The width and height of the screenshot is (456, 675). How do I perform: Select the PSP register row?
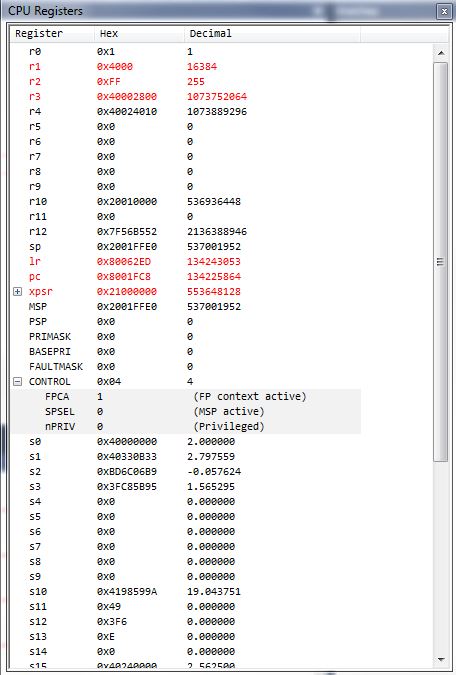(186, 322)
